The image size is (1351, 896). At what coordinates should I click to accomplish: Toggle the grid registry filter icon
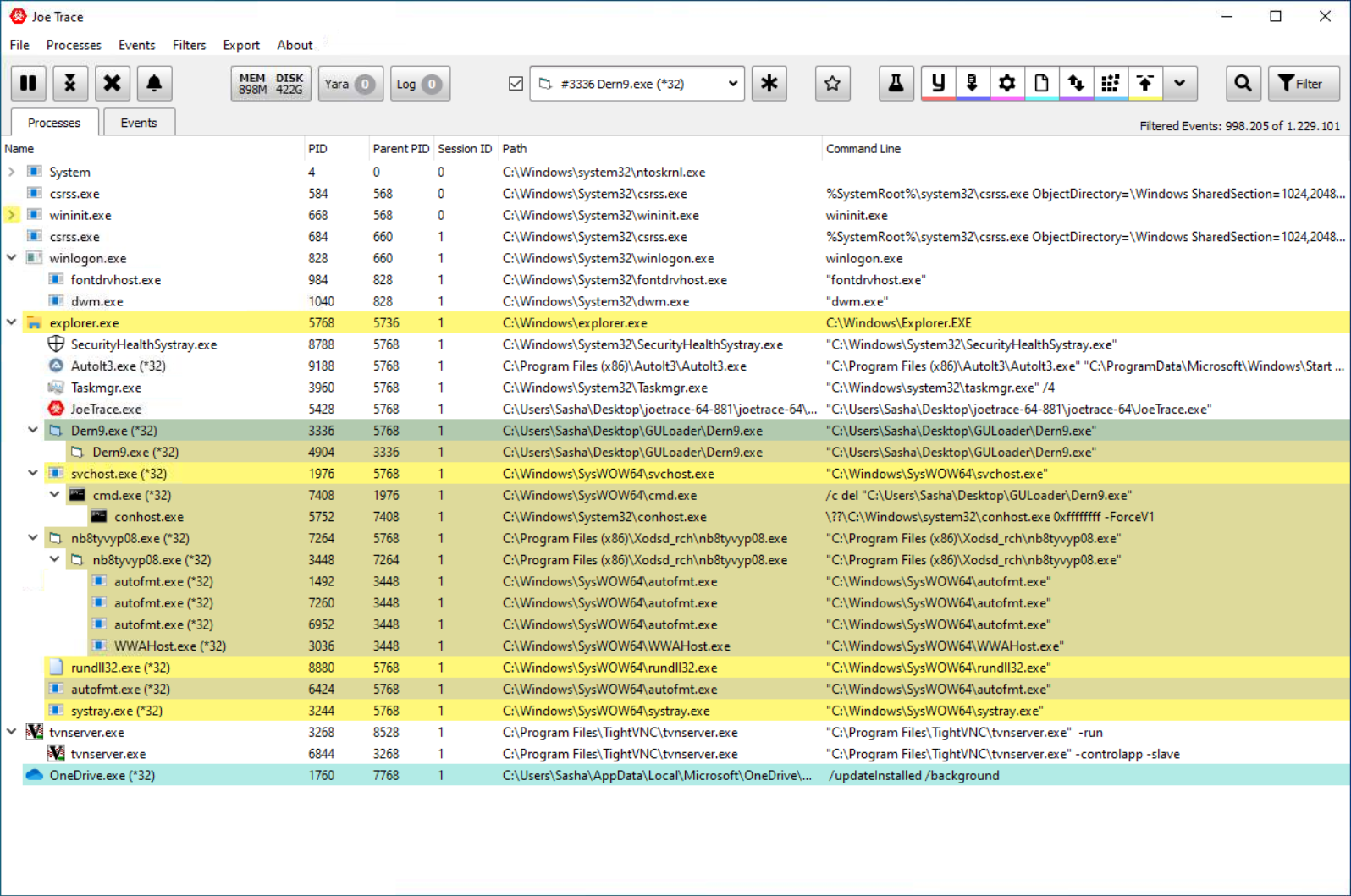(x=1111, y=83)
